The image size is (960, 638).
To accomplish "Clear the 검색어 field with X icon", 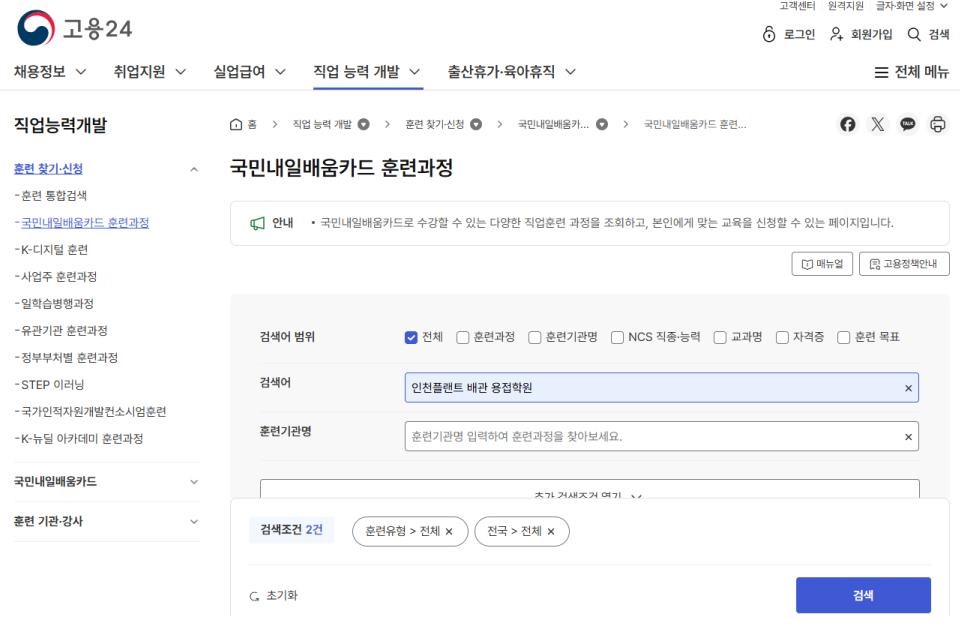I will [x=908, y=388].
